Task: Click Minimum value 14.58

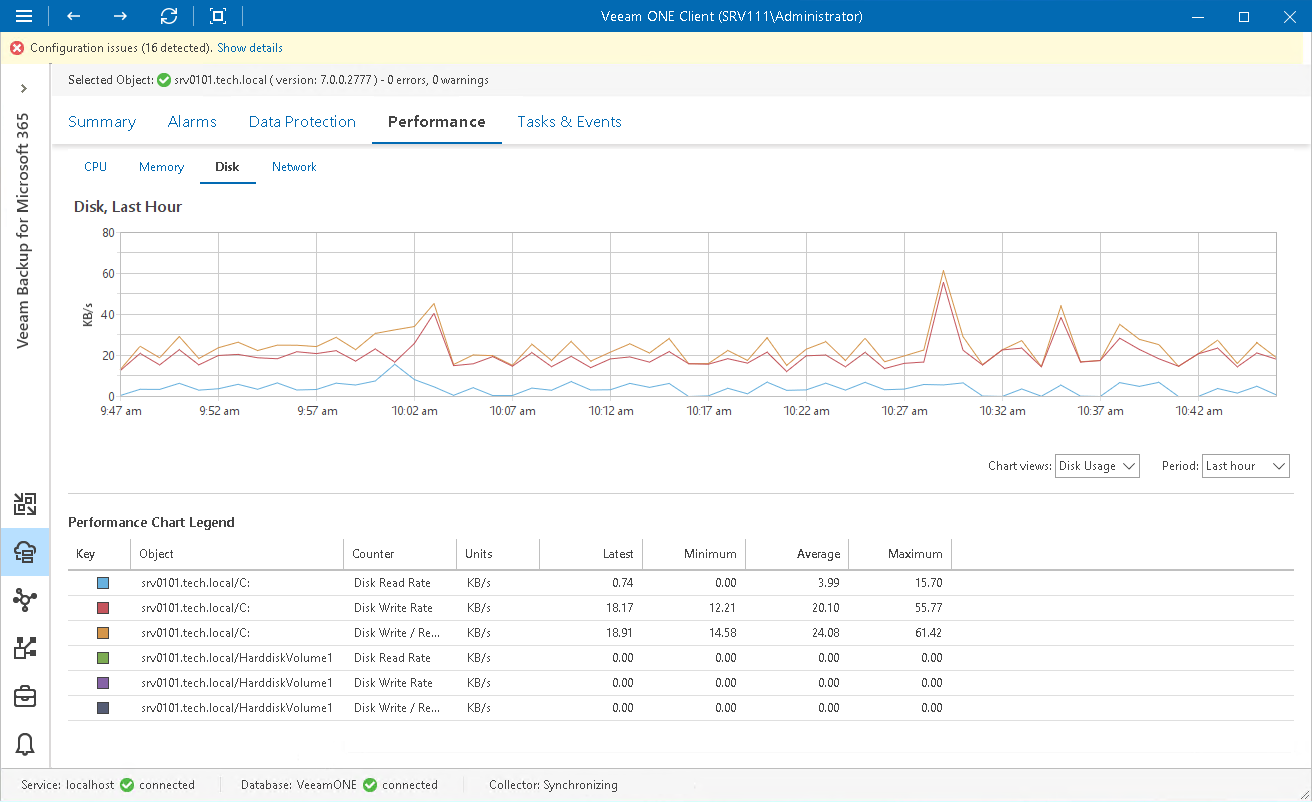Action: [721, 633]
